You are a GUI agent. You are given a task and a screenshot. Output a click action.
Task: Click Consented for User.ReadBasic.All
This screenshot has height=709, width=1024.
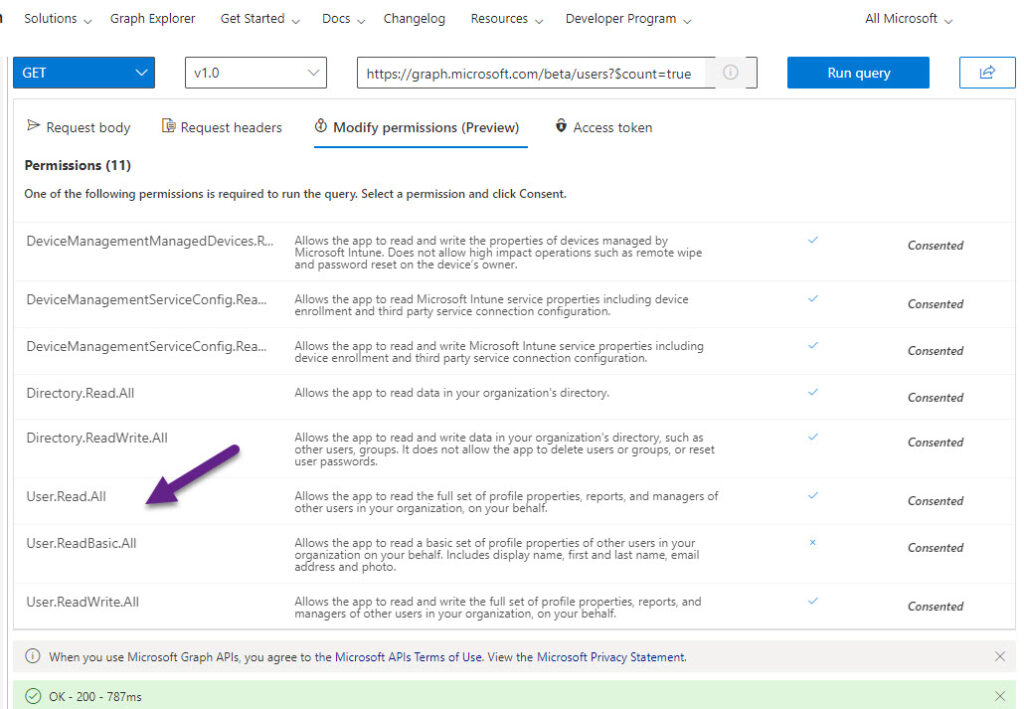935,547
